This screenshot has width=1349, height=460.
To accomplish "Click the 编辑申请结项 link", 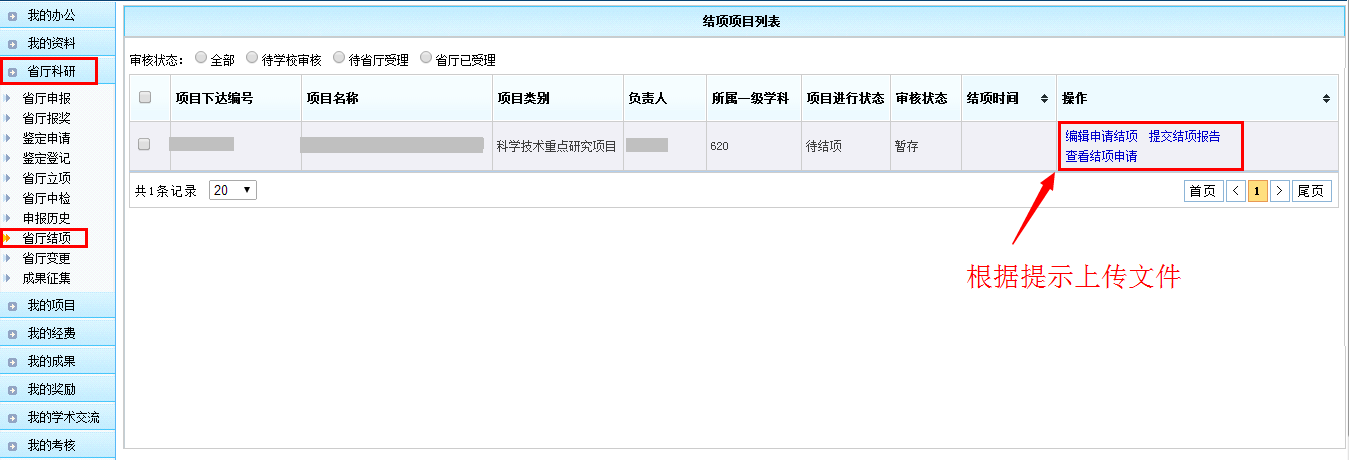I will [x=1101, y=136].
